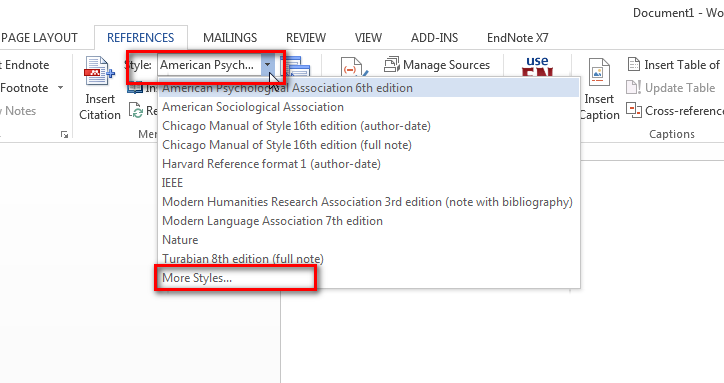The width and height of the screenshot is (724, 383).
Task: Expand the Footnote options arrow
Action: (x=60, y=87)
